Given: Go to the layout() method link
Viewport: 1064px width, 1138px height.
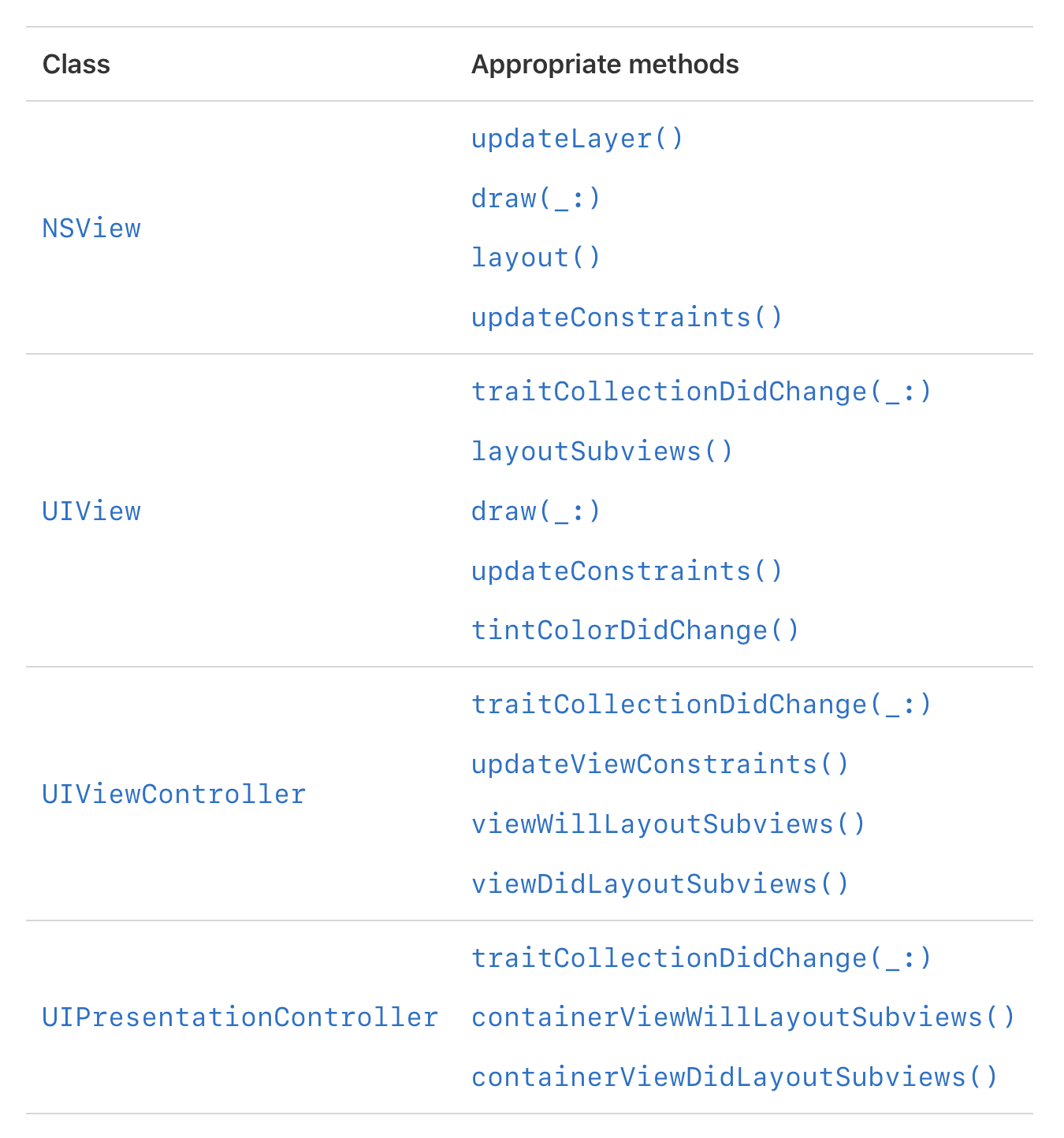Looking at the screenshot, I should pos(536,258).
